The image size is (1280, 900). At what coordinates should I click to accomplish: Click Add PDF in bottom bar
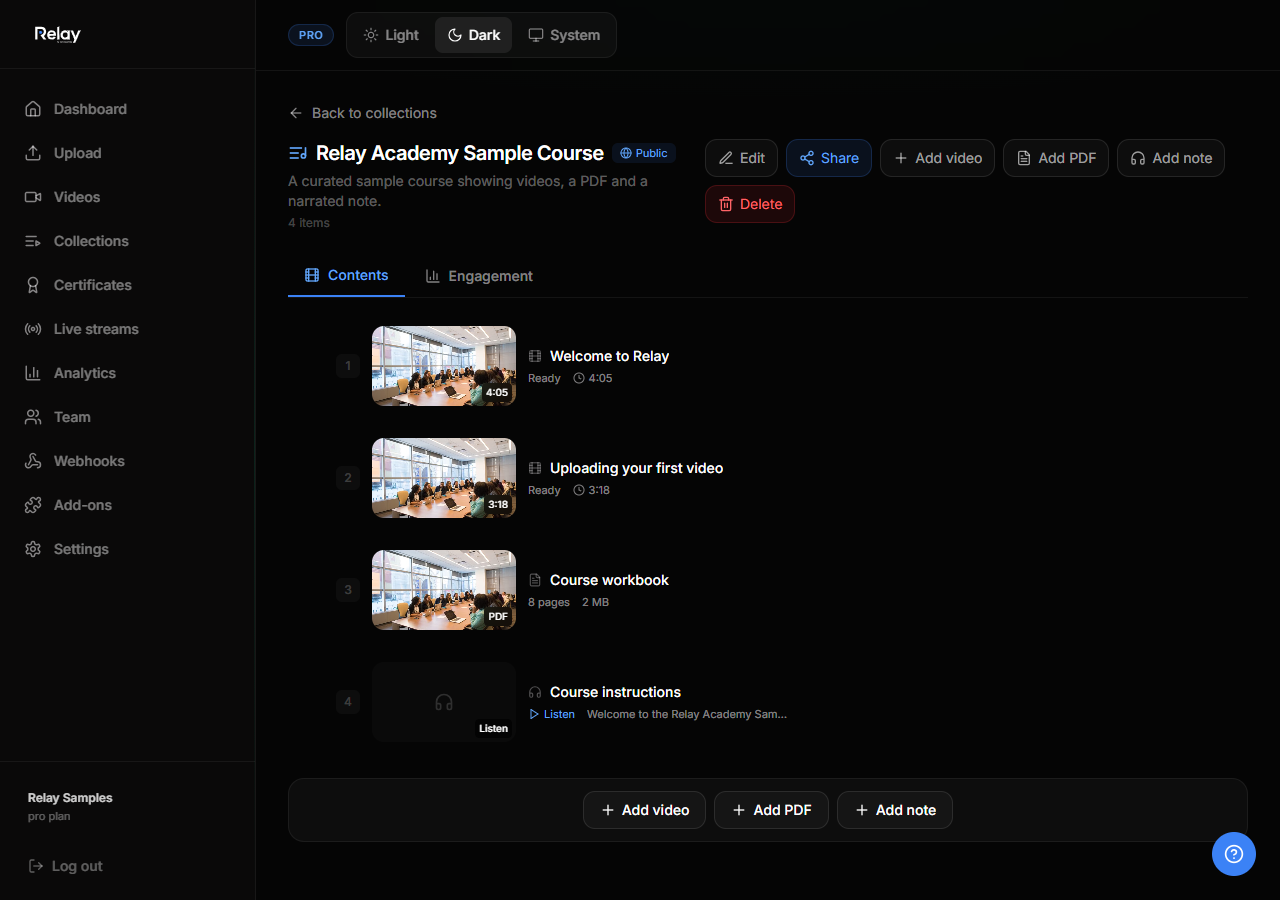pyautogui.click(x=771, y=810)
